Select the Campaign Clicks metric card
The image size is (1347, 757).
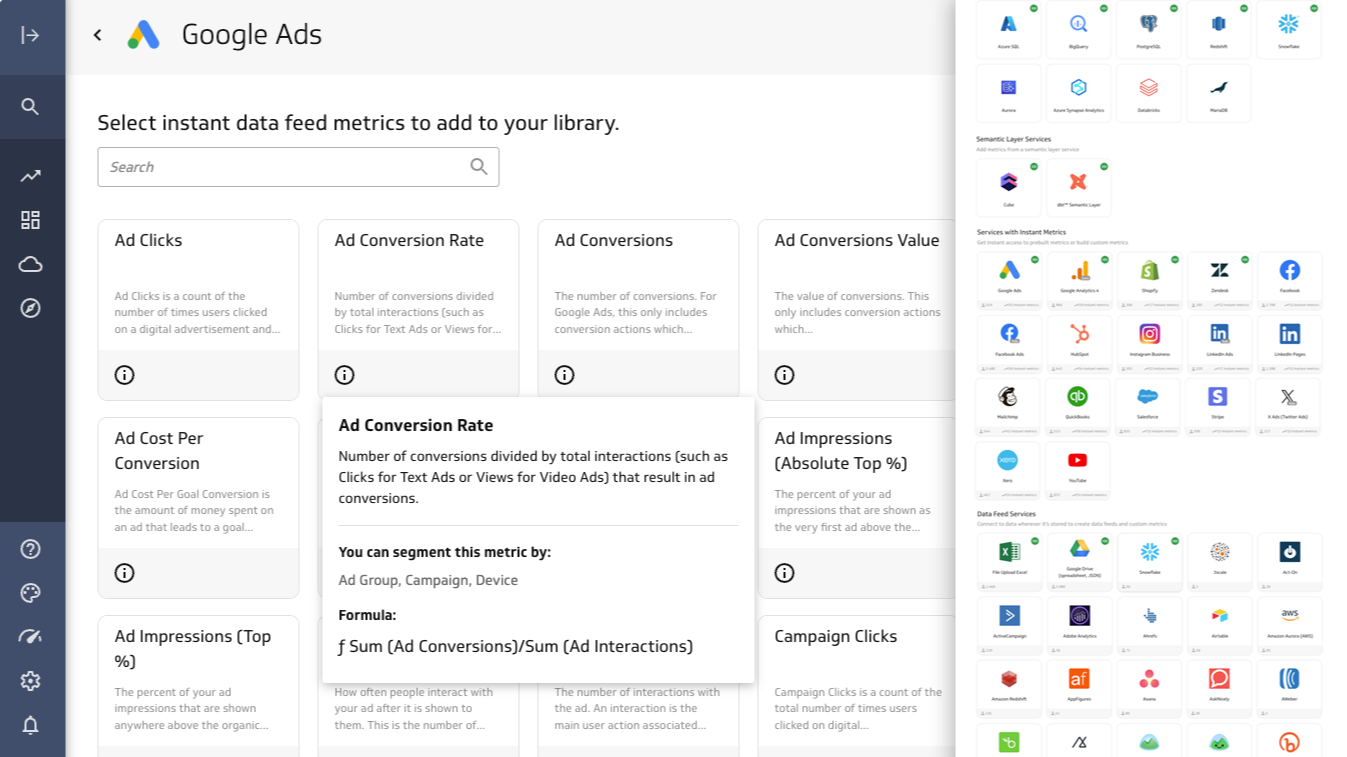pos(856,670)
